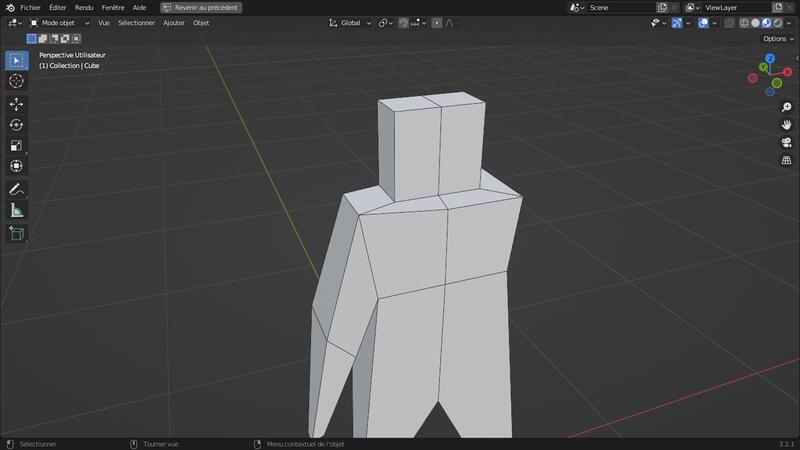800x450 pixels.
Task: Select the Cursor tool in the toolbar
Action: pos(16,81)
